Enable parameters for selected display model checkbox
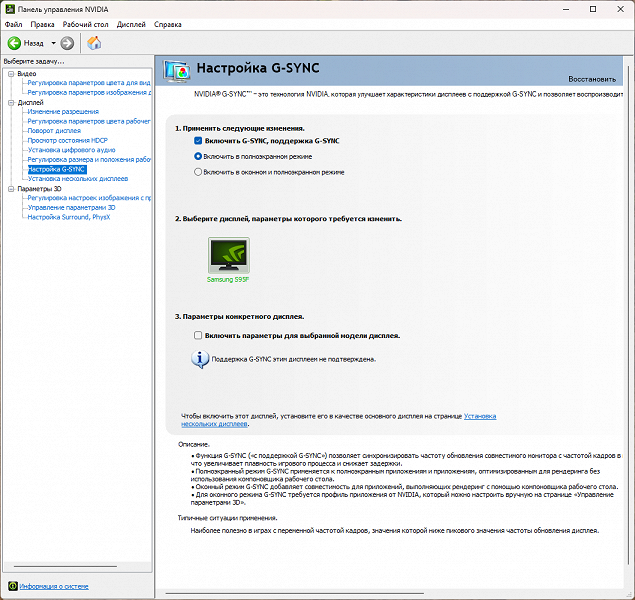Viewport: 635px width, 600px height. 198,335
